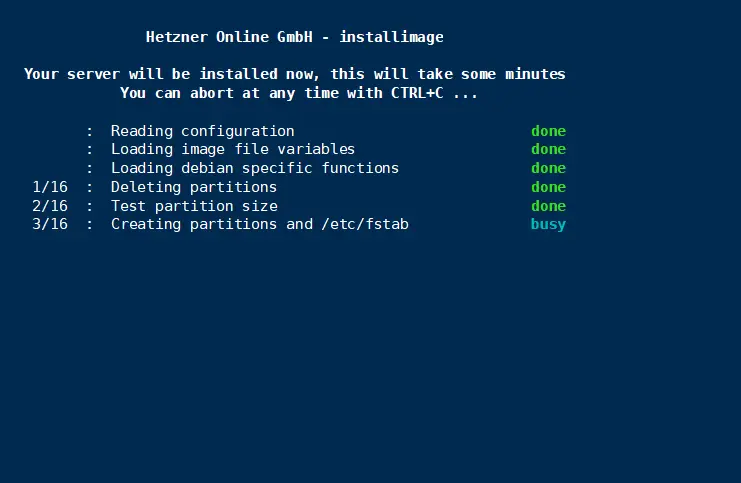Screen dimensions: 741x483
Task: Click the done status for Deleting partitions
Action: pyautogui.click(x=548, y=187)
